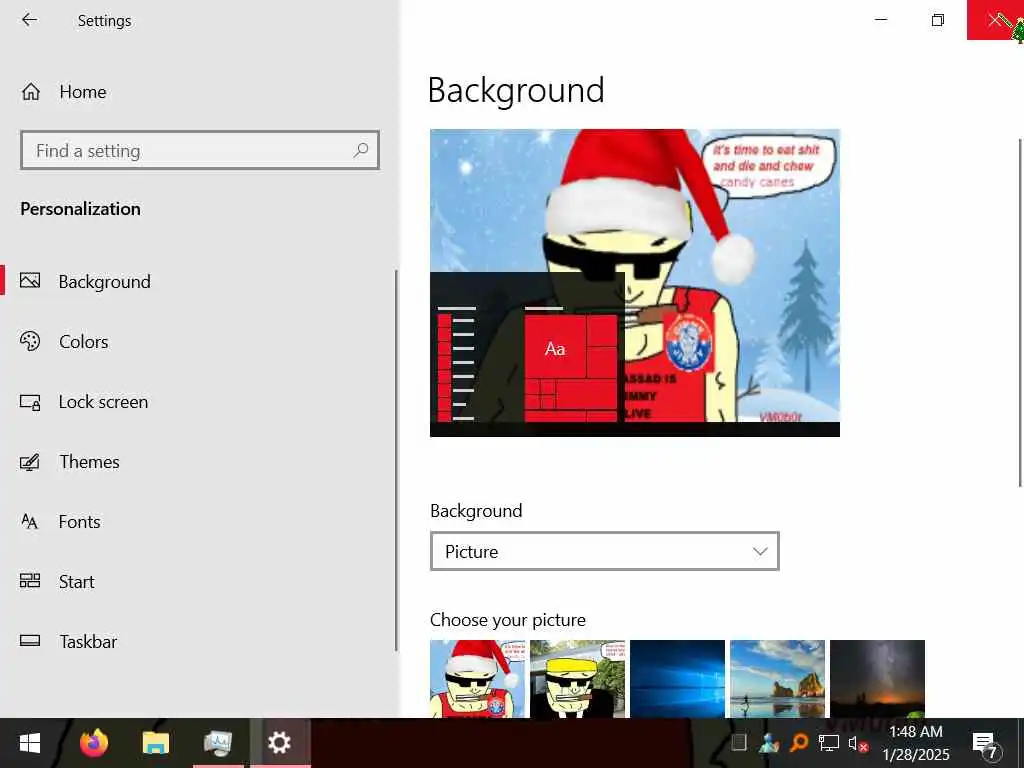Screen dimensions: 1024x768
Task: Open the Fonts settings page
Action: point(80,522)
